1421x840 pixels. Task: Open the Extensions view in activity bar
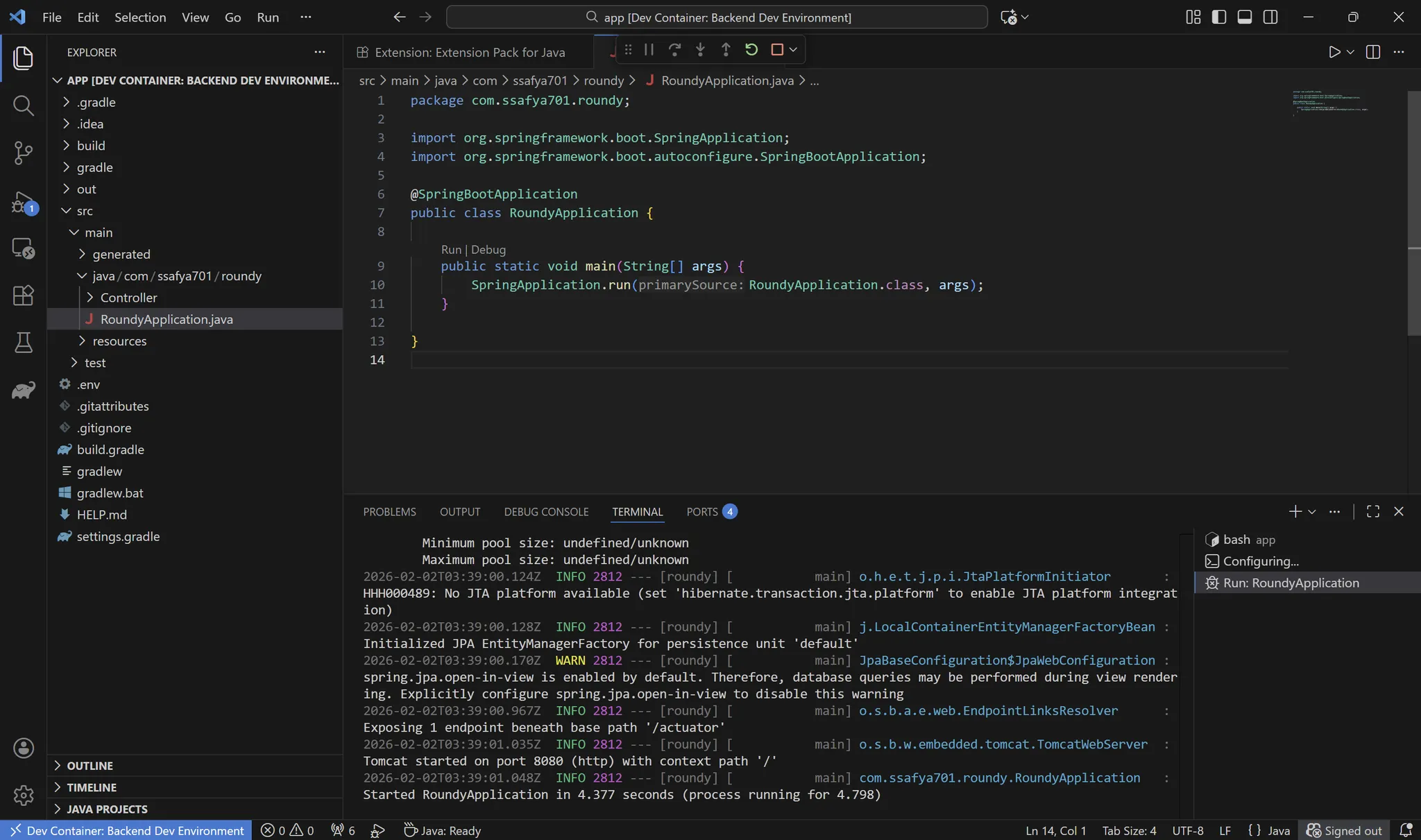point(23,295)
